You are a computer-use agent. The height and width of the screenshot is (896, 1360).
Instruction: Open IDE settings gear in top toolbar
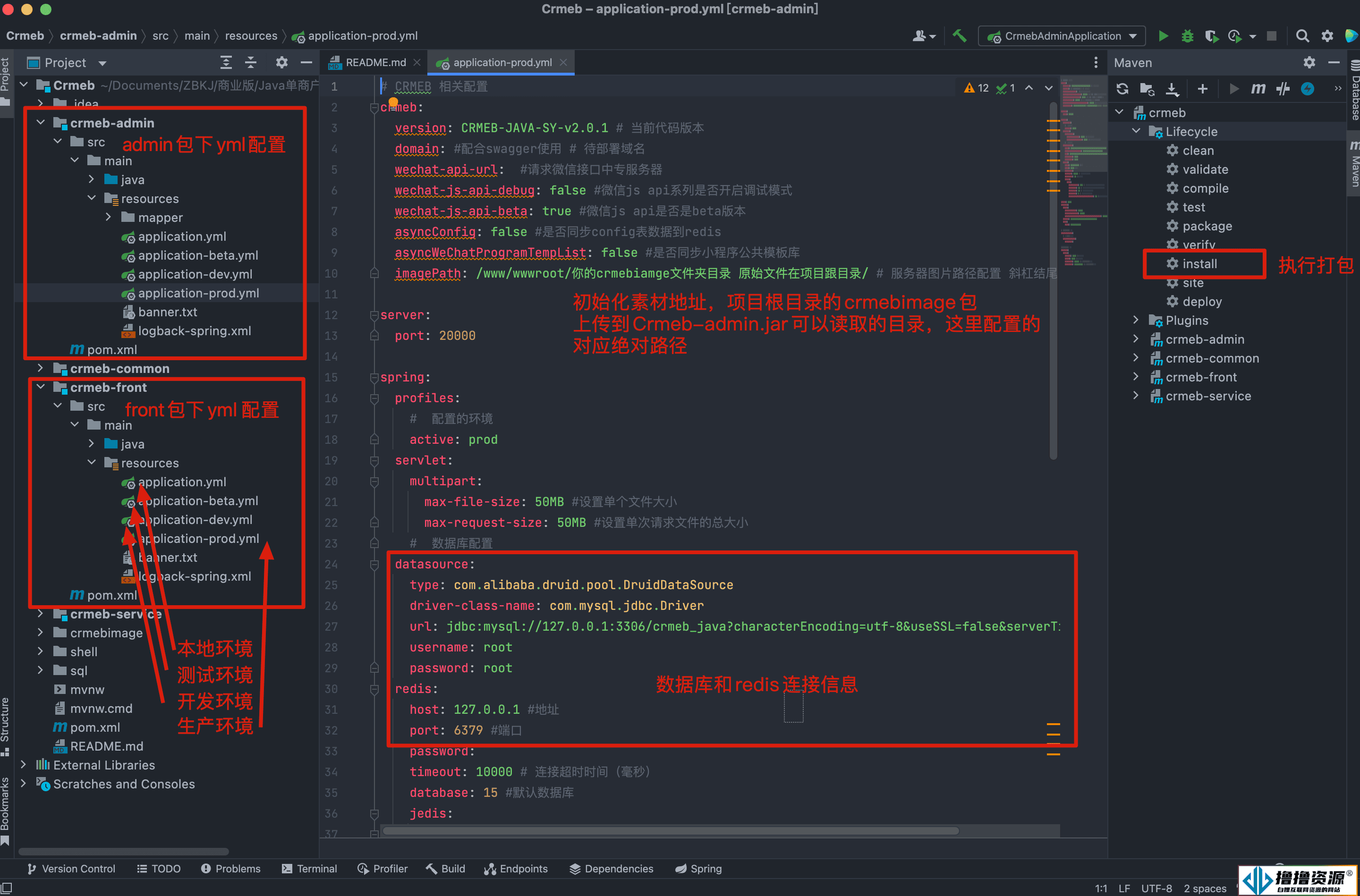(1327, 36)
